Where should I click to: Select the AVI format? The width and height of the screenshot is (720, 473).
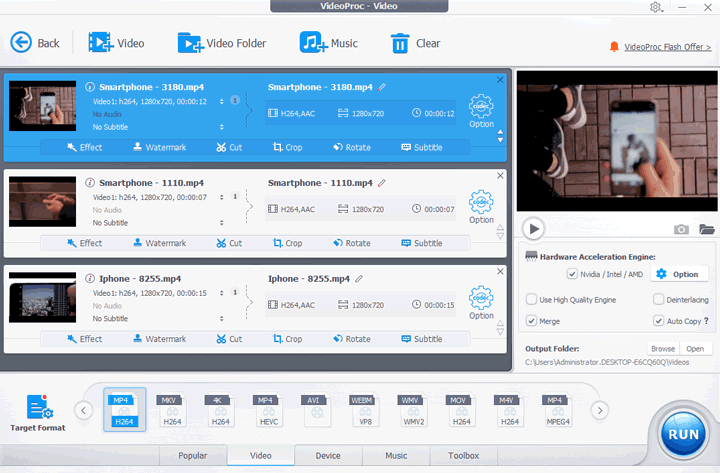[x=317, y=410]
